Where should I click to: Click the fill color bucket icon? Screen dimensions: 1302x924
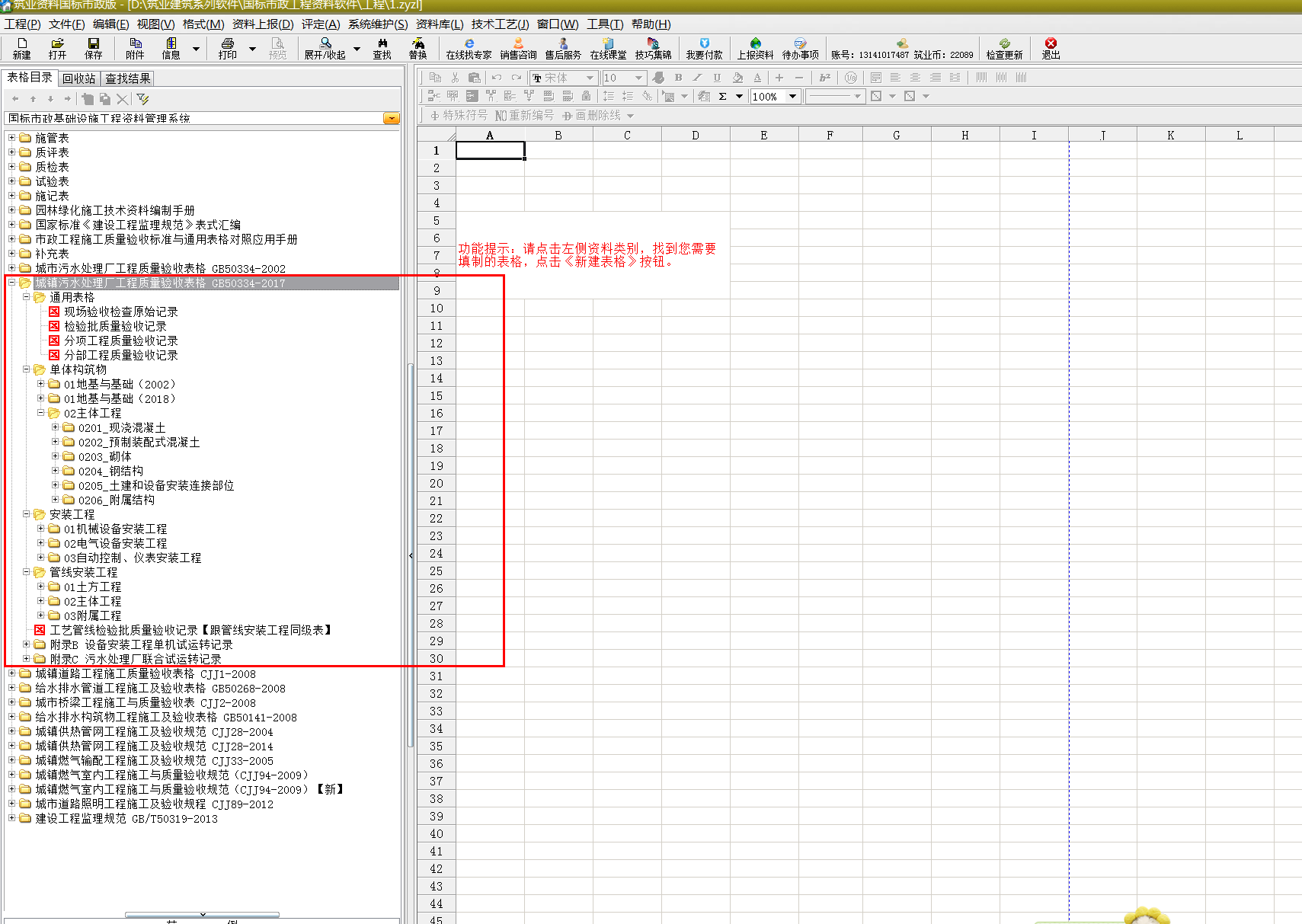737,78
